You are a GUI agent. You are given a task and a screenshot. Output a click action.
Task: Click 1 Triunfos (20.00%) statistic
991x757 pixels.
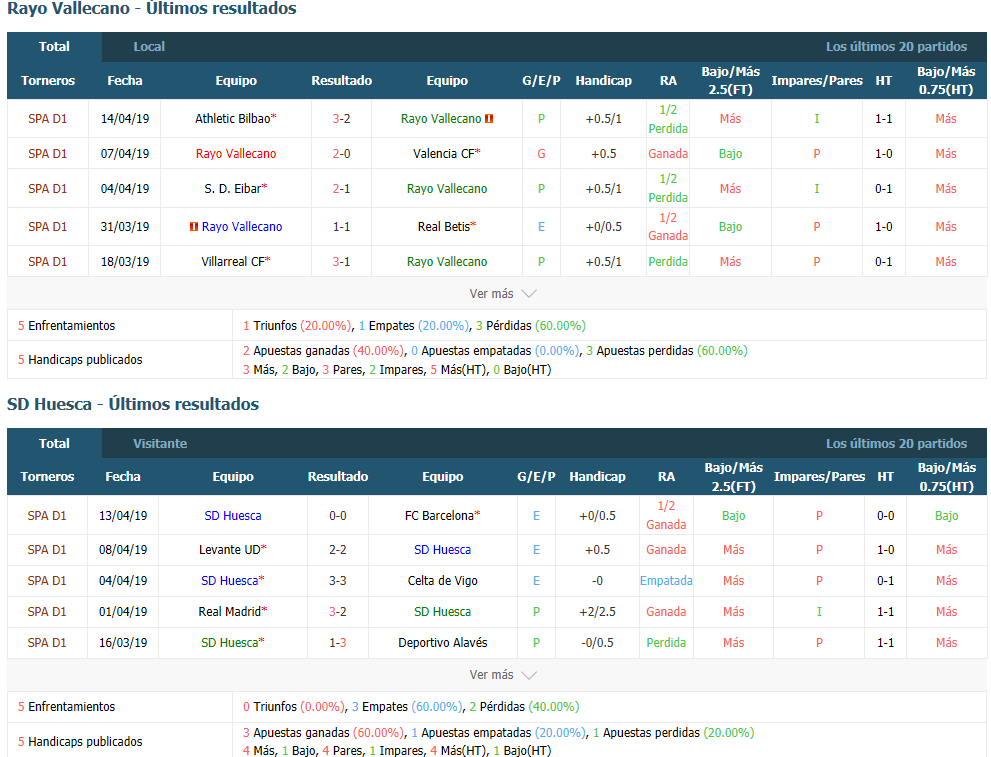[296, 326]
